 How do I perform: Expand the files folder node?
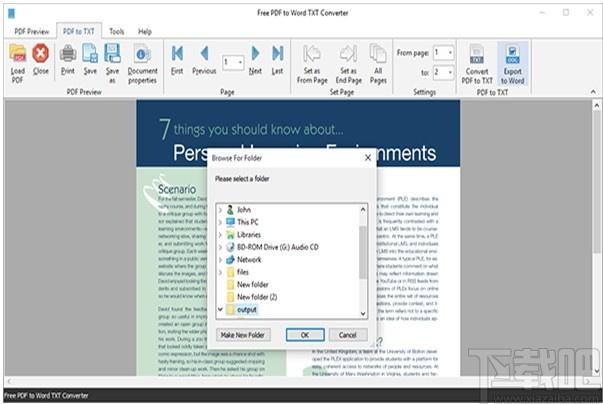click(220, 272)
